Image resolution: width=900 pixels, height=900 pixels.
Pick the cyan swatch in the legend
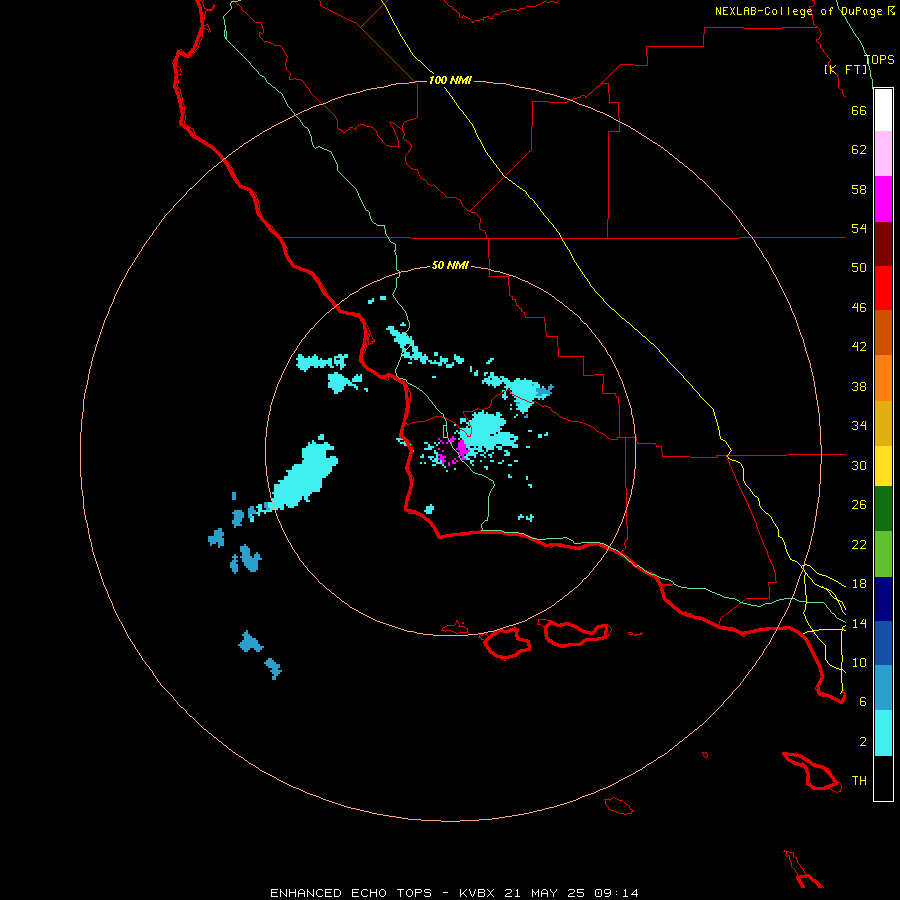click(x=883, y=733)
